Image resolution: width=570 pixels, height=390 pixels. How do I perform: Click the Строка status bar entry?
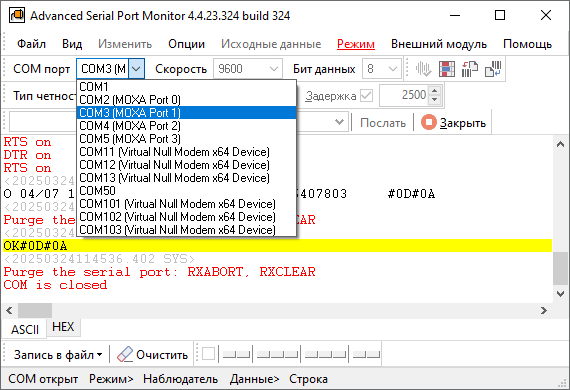(x=308, y=379)
